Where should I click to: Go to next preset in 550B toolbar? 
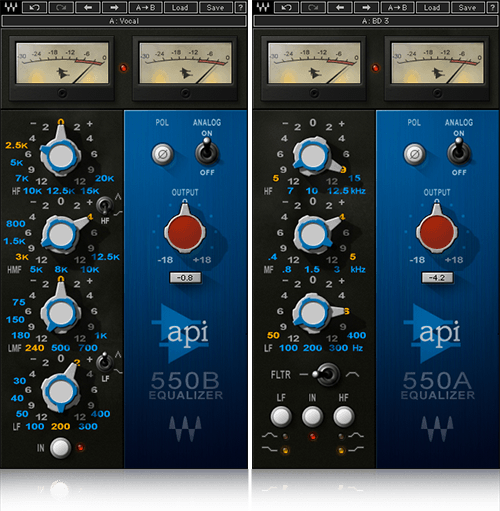point(114,7)
